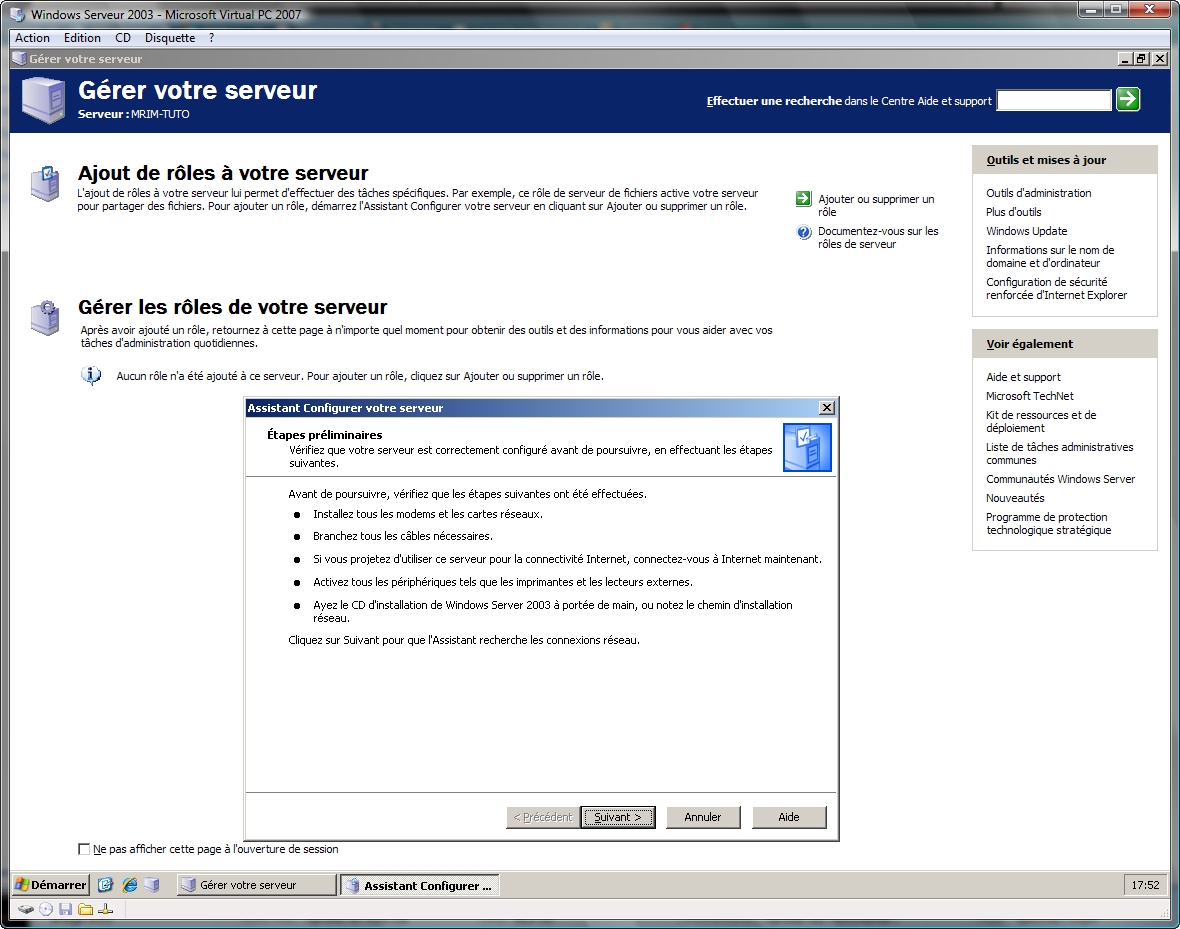1180x929 pixels.
Task: Click the Annuler button
Action: pos(703,817)
